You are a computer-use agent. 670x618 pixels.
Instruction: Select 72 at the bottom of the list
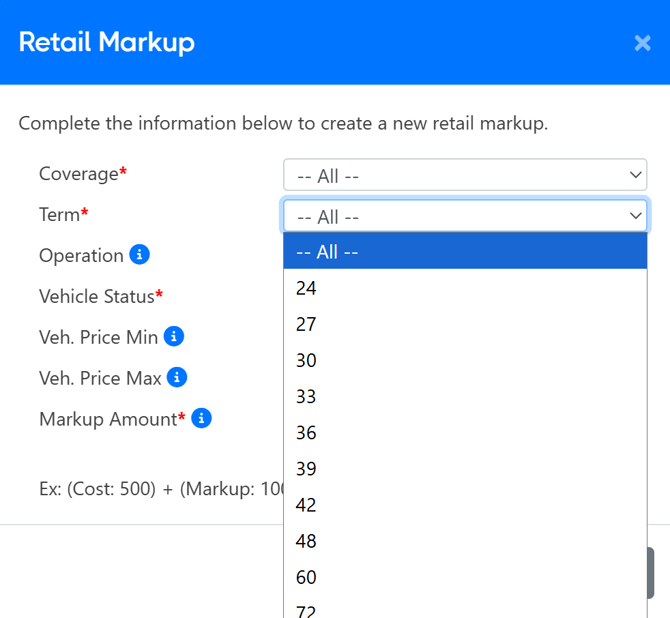click(465, 609)
